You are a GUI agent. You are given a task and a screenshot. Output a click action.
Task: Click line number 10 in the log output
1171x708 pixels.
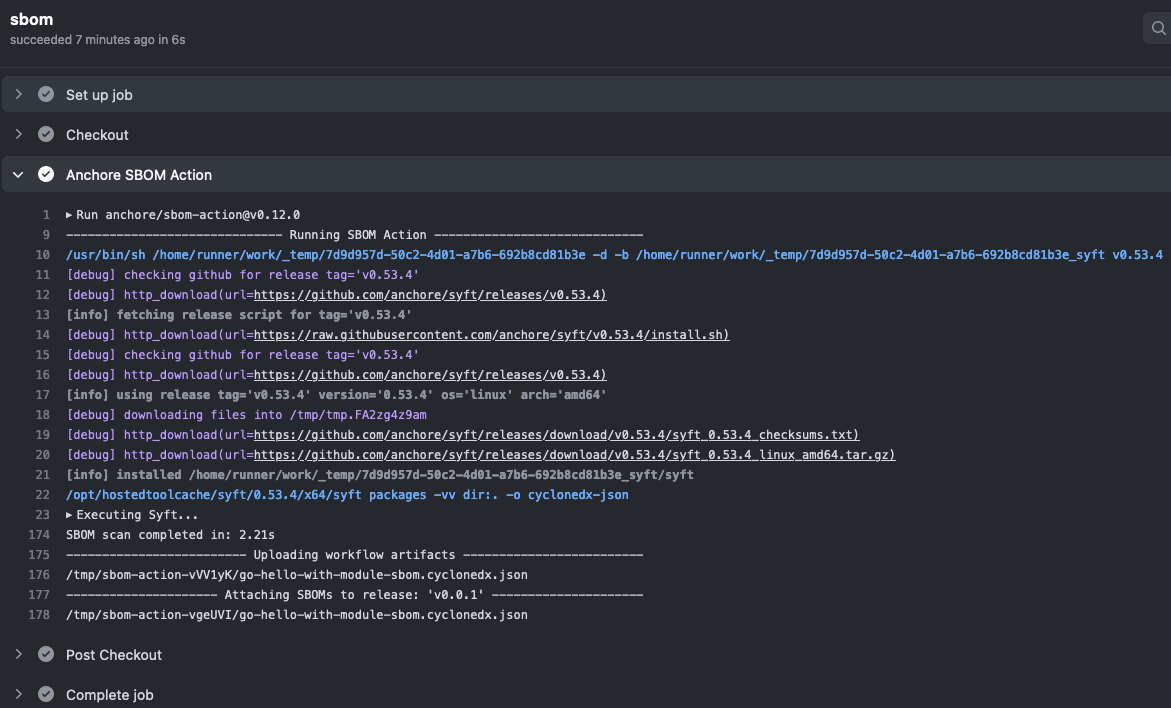(42, 254)
